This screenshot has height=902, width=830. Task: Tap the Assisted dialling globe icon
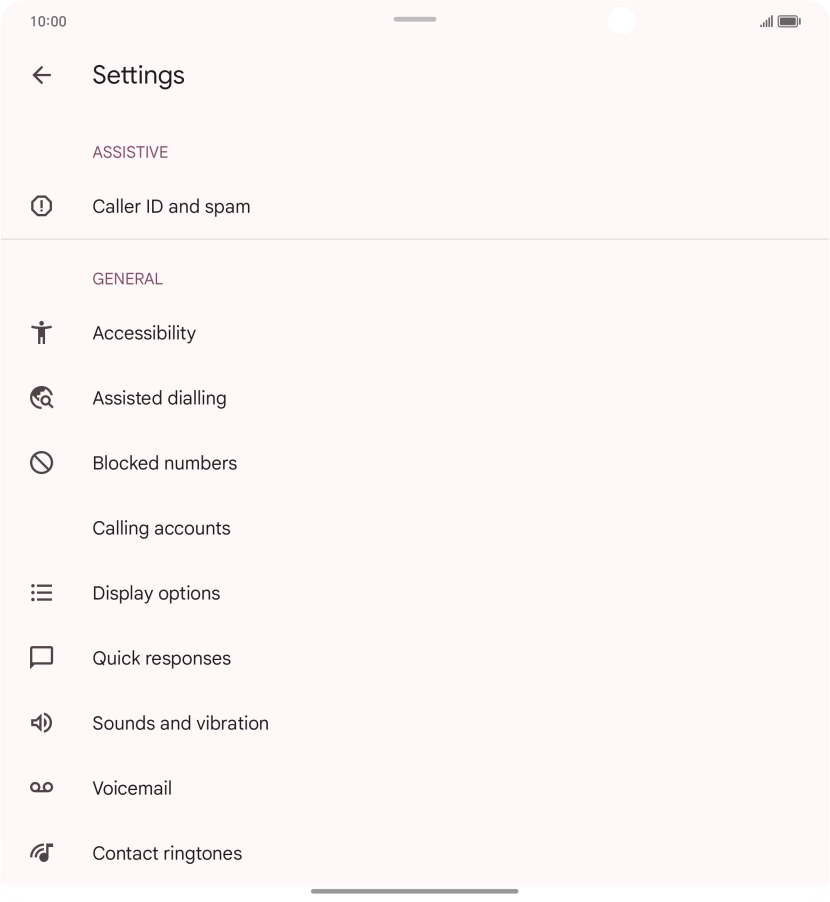coord(41,398)
